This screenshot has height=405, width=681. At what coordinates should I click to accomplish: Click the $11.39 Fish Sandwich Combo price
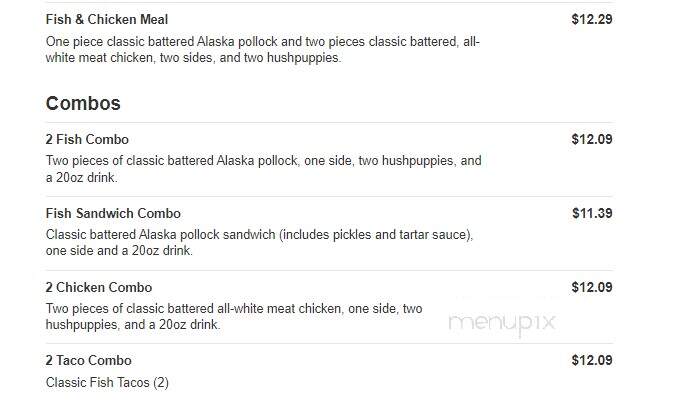click(592, 214)
